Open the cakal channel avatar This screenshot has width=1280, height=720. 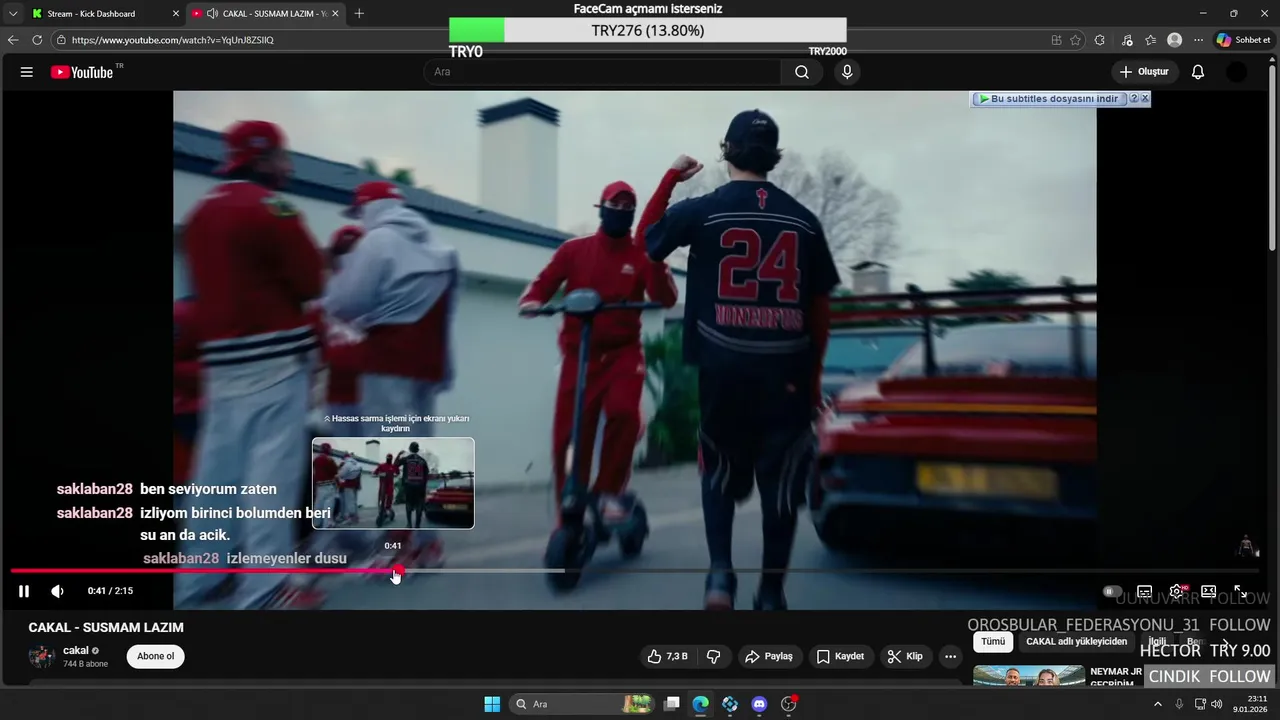pyautogui.click(x=41, y=656)
